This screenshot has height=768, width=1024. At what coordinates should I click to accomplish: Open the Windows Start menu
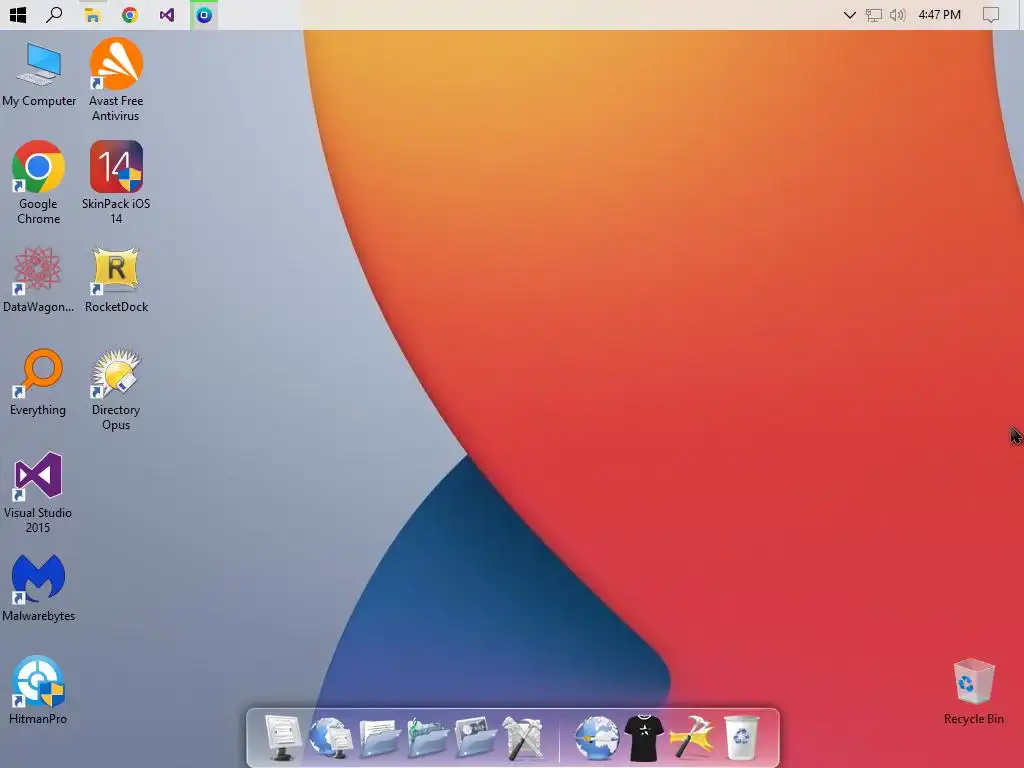coord(18,14)
